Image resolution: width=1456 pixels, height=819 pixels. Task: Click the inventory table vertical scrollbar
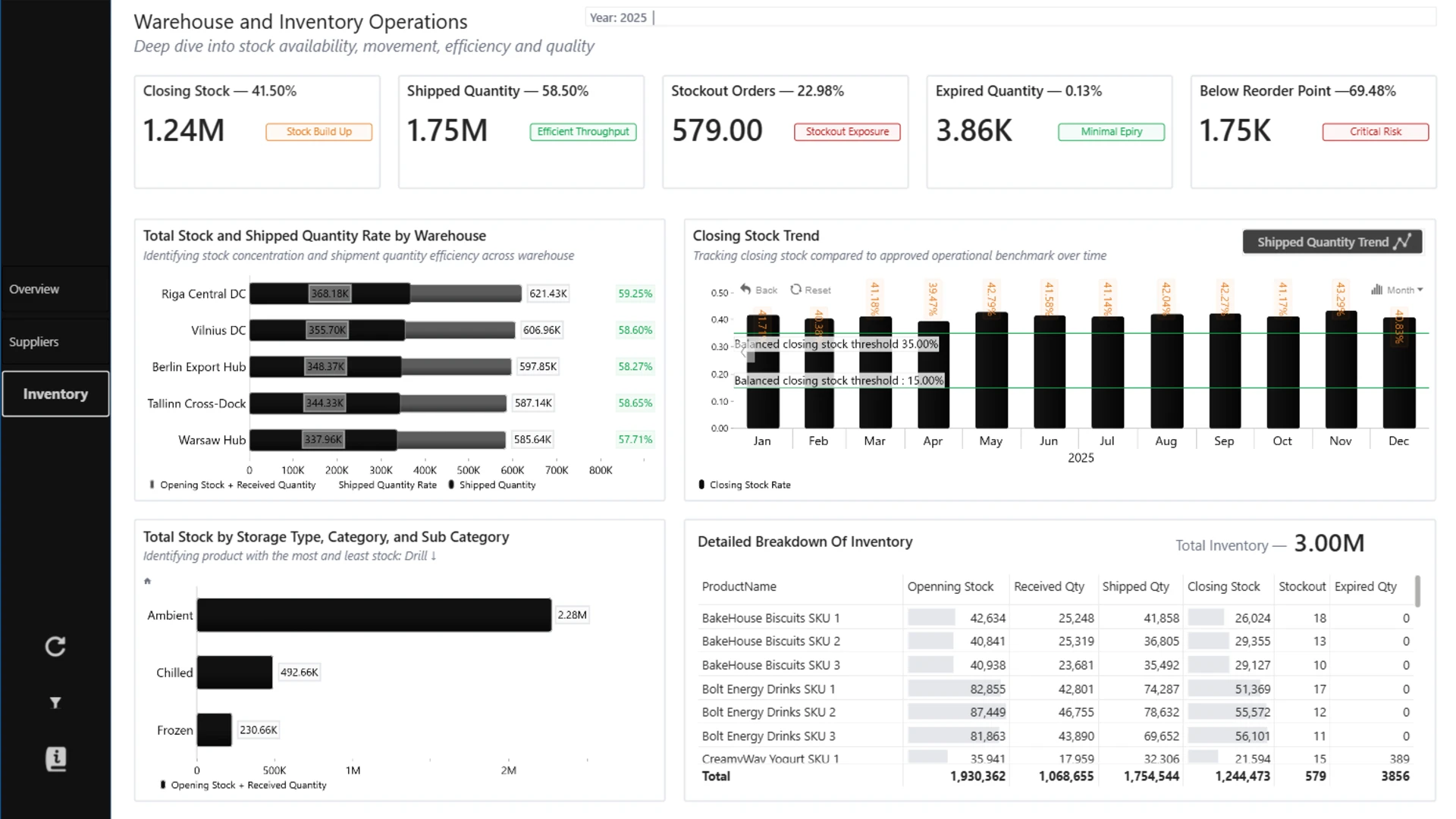[x=1417, y=591]
